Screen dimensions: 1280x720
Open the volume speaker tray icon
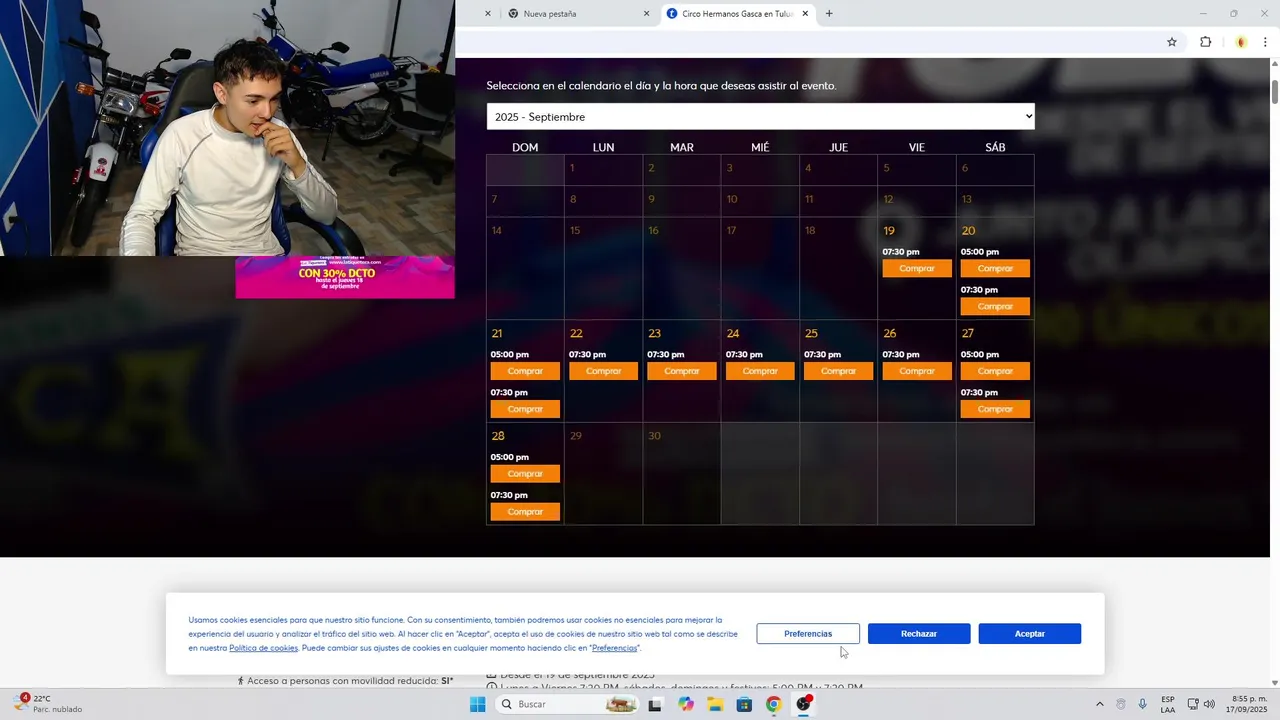1209,704
